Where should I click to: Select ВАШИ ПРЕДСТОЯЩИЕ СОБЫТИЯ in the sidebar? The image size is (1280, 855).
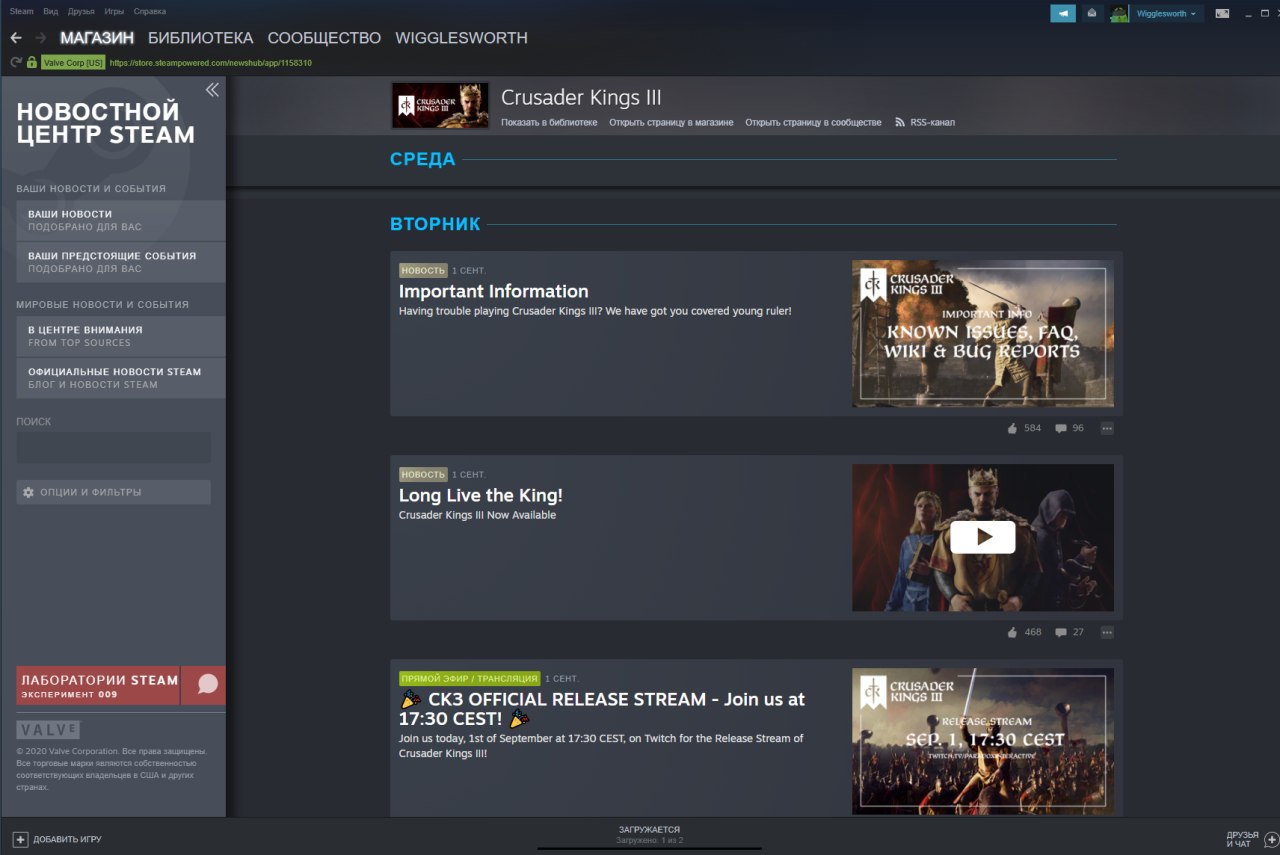pyautogui.click(x=121, y=262)
